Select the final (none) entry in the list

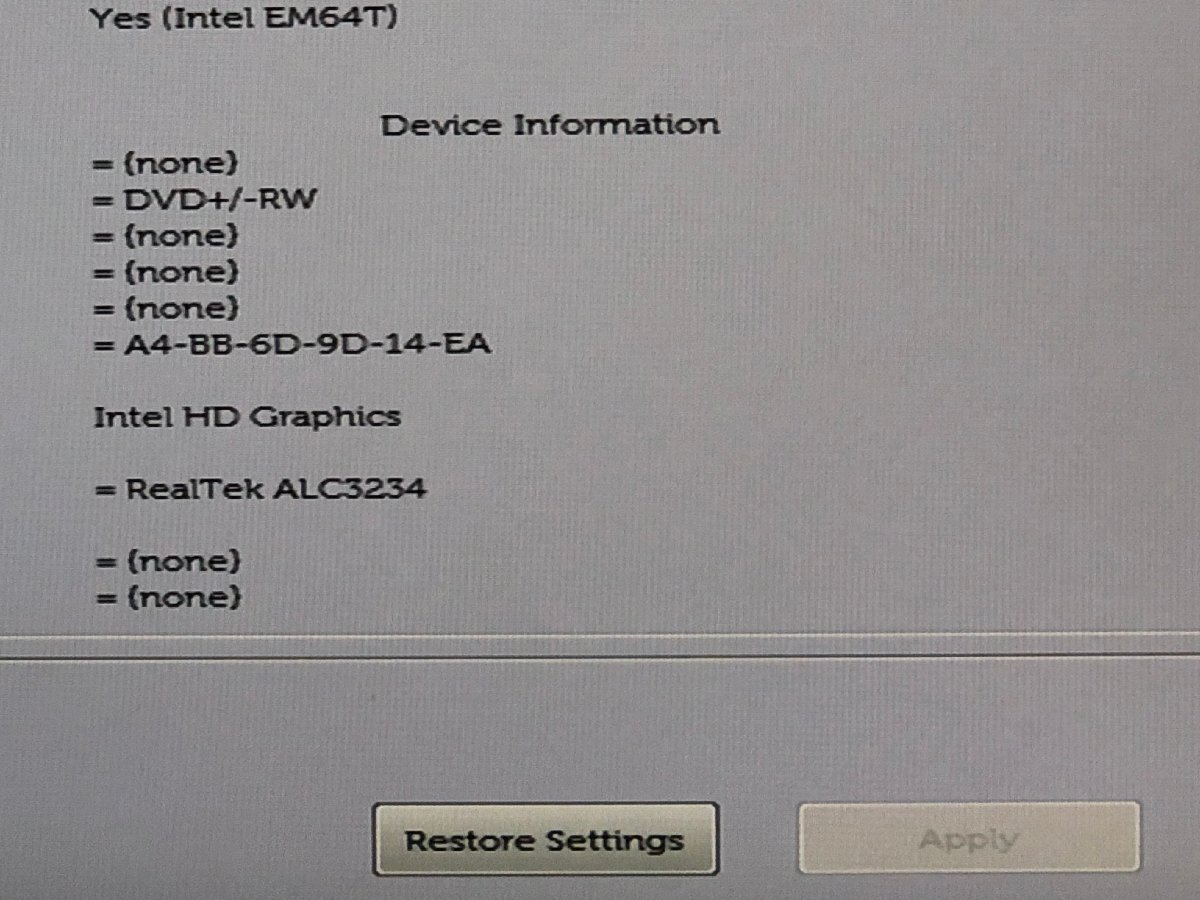(183, 598)
